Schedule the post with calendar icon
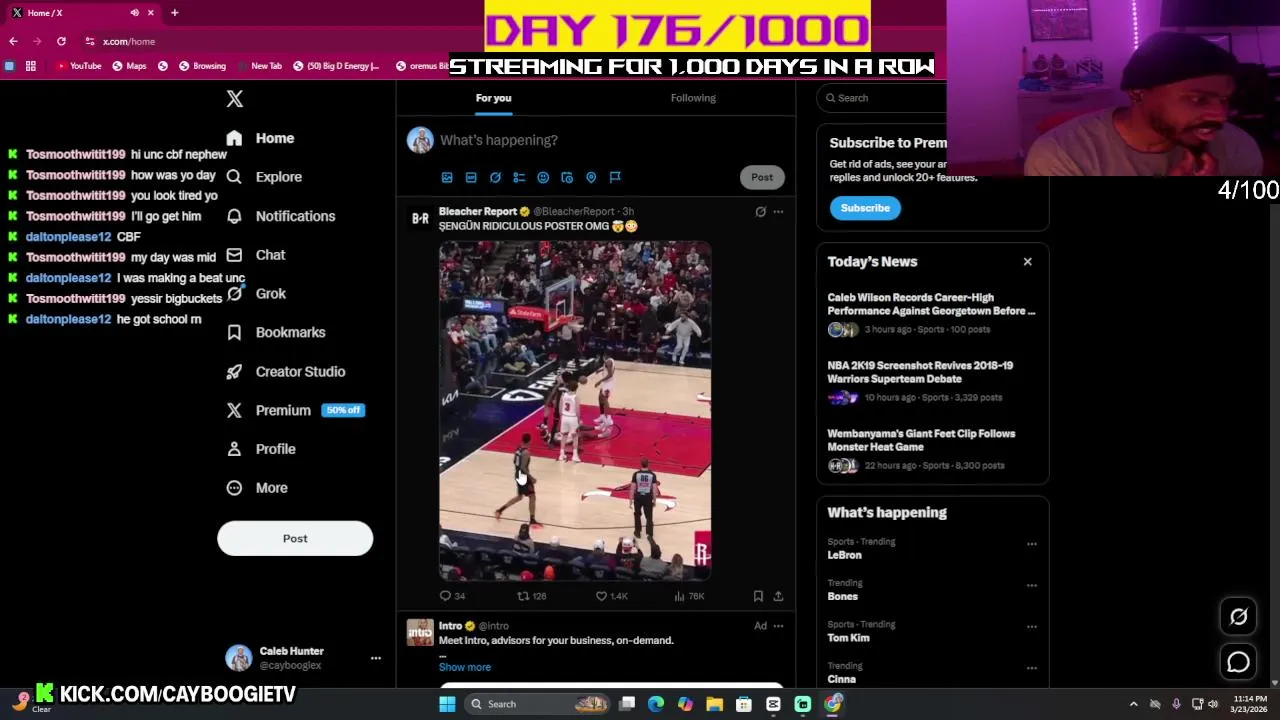This screenshot has width=1280, height=720. pyautogui.click(x=567, y=177)
